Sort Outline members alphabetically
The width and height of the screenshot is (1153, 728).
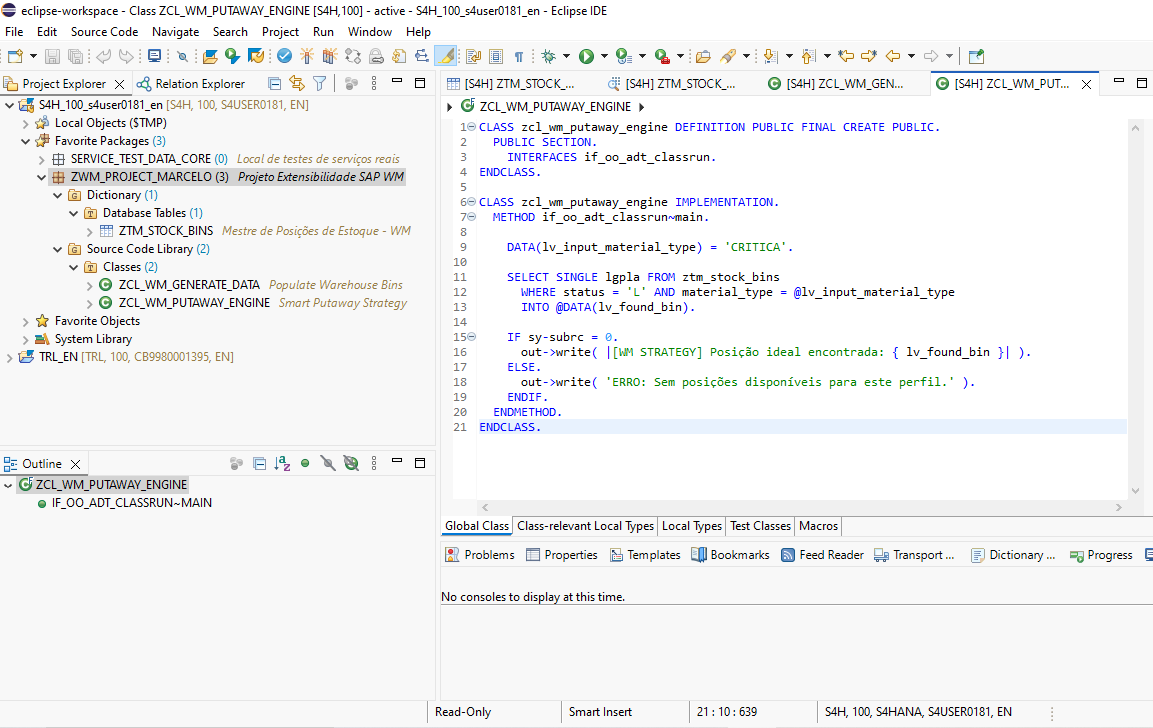tap(281, 462)
